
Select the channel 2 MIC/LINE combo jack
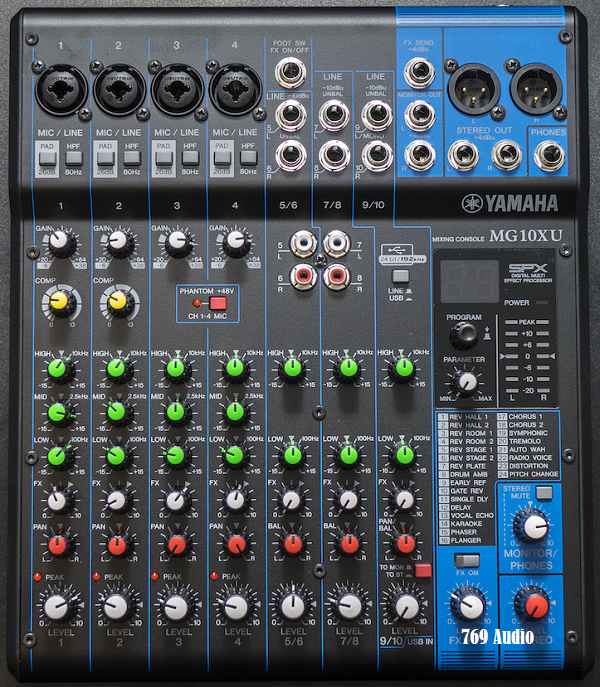click(x=119, y=89)
